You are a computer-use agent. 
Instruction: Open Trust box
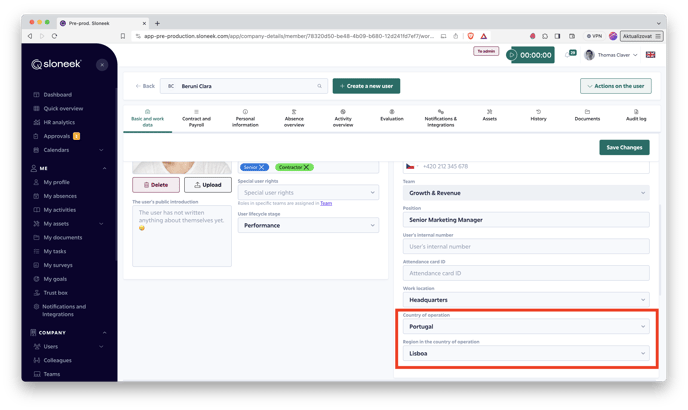55,293
